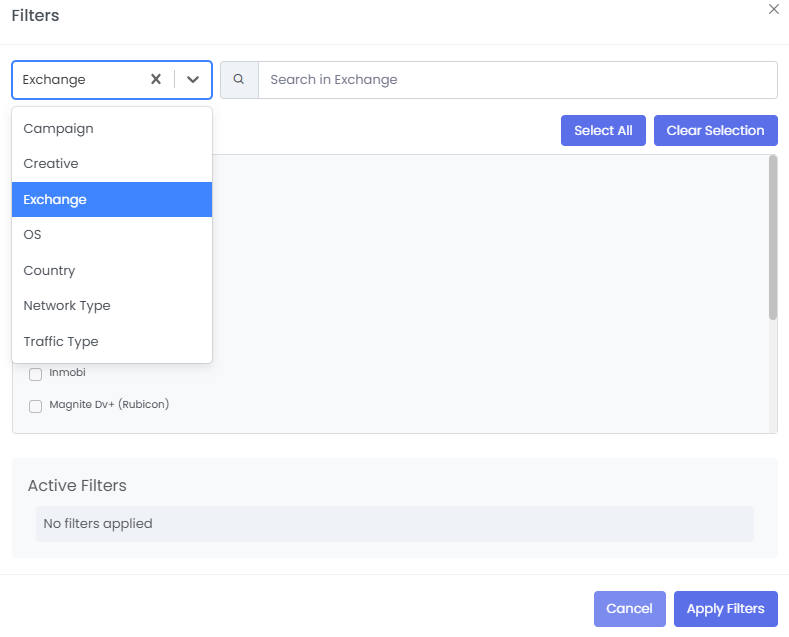Select Network Type filter option
This screenshot has width=789, height=637.
[x=67, y=306]
